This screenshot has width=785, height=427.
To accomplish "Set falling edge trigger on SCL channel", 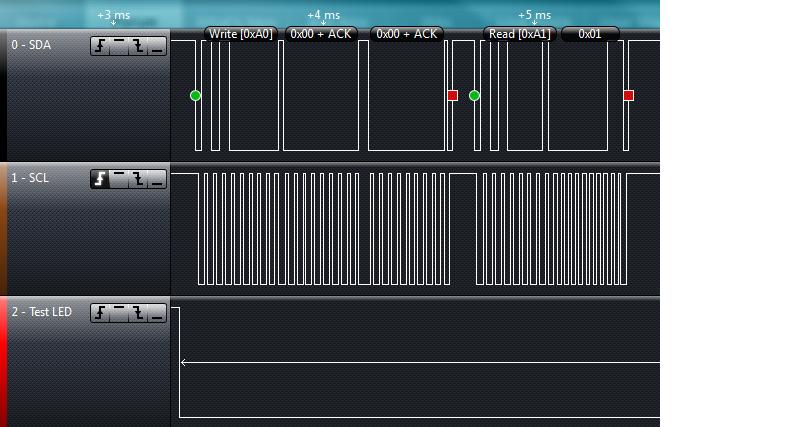I will point(138,179).
